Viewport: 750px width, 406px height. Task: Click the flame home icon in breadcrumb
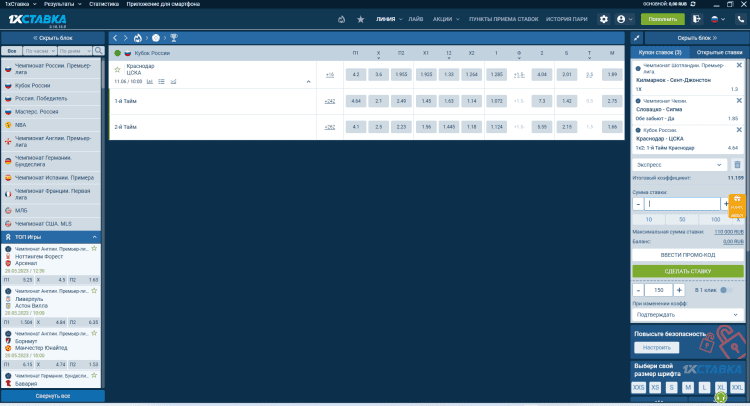click(138, 38)
